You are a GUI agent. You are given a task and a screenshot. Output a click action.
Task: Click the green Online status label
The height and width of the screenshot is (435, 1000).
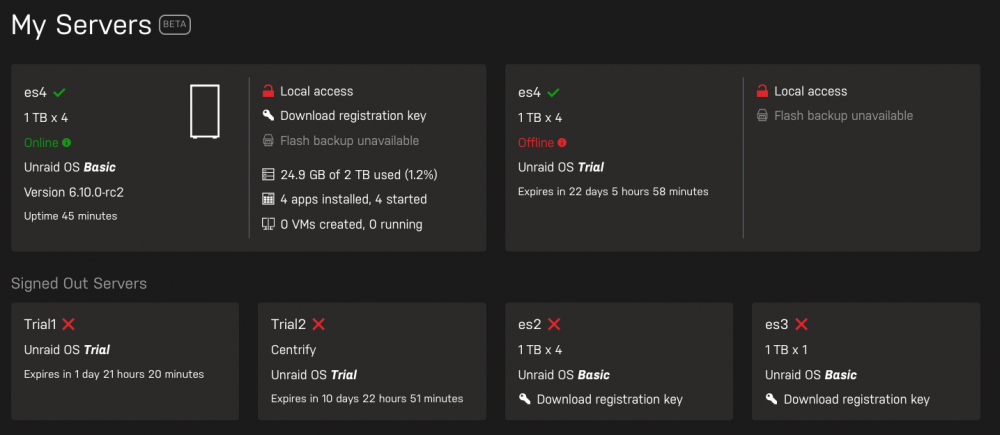[x=41, y=143]
